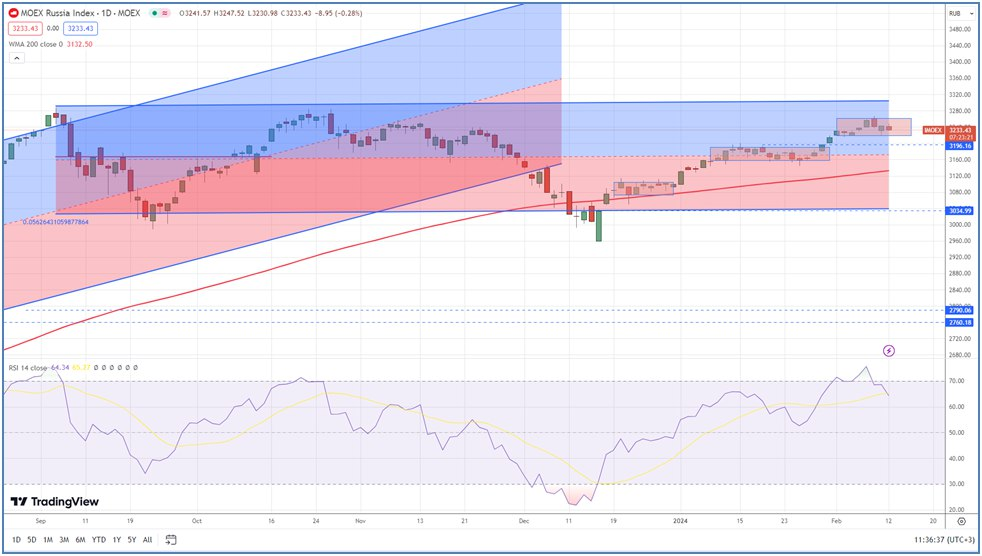Click the lightning bolt icon on the chart
Image resolution: width=982 pixels, height=556 pixels.
coord(889,351)
